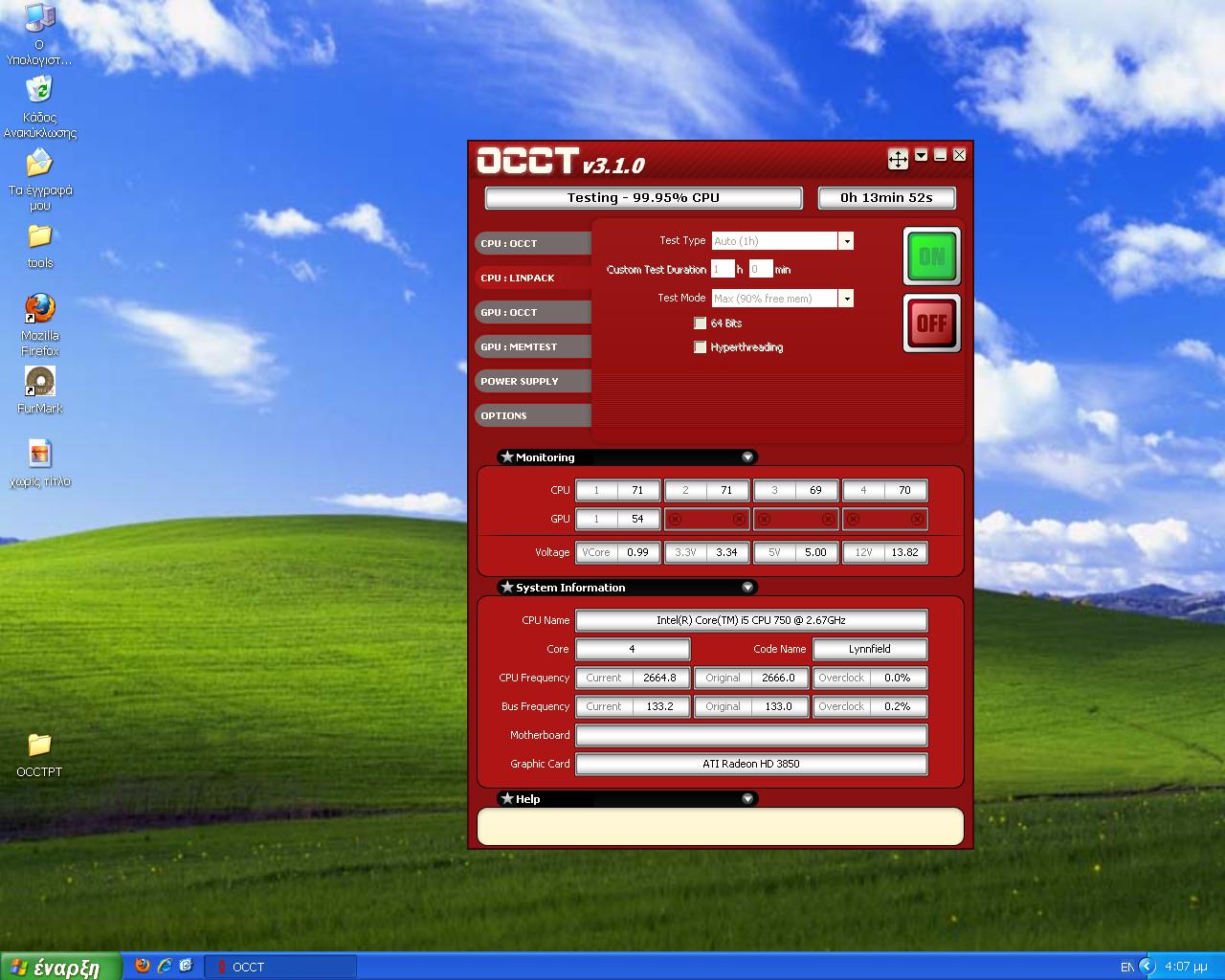Open the OPTIONS tab
The image size is (1225, 980).
pos(533,415)
